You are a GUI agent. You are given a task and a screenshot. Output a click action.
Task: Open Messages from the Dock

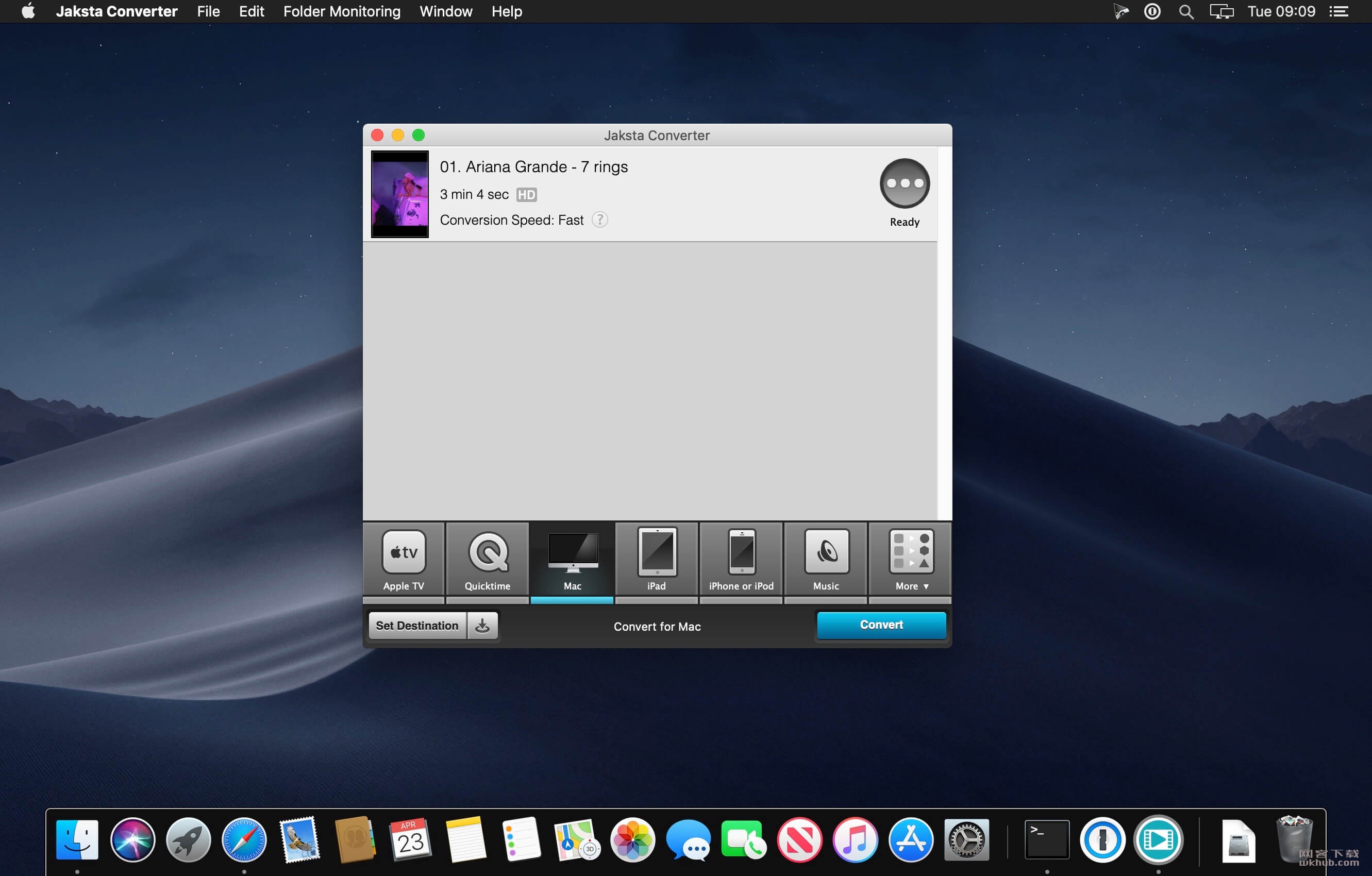[688, 839]
